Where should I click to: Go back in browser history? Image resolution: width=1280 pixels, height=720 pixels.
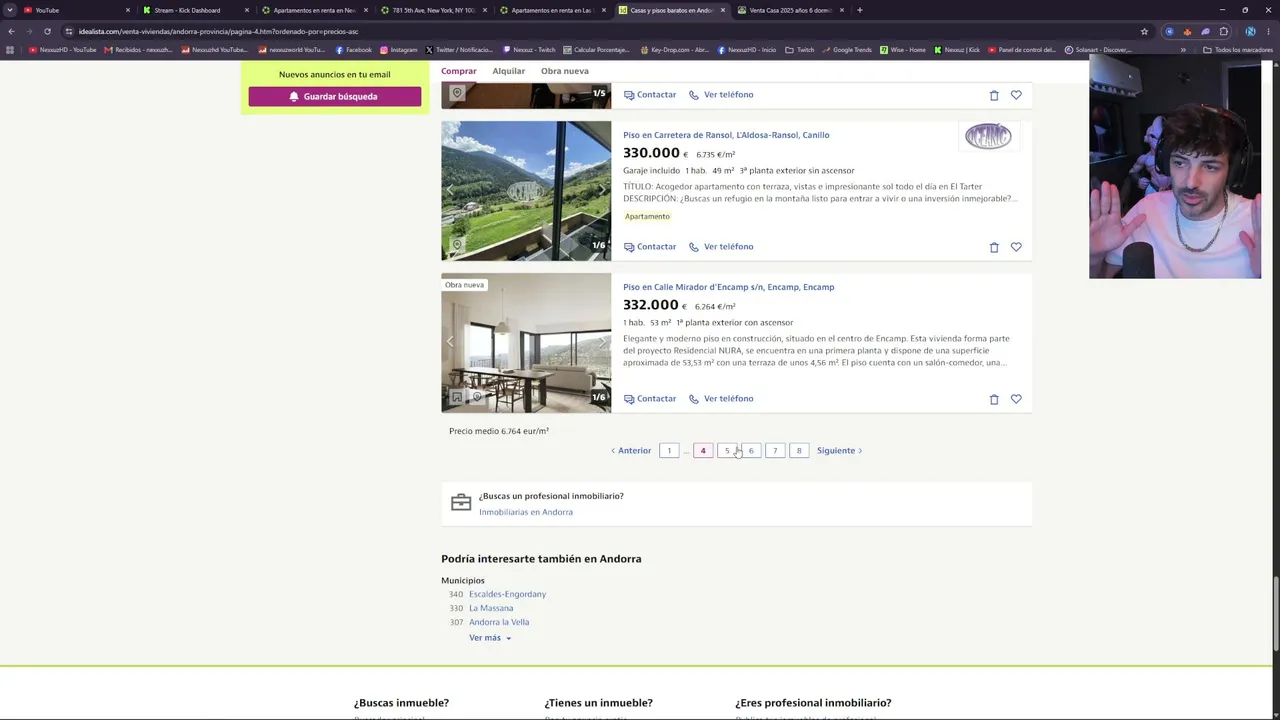point(11,31)
